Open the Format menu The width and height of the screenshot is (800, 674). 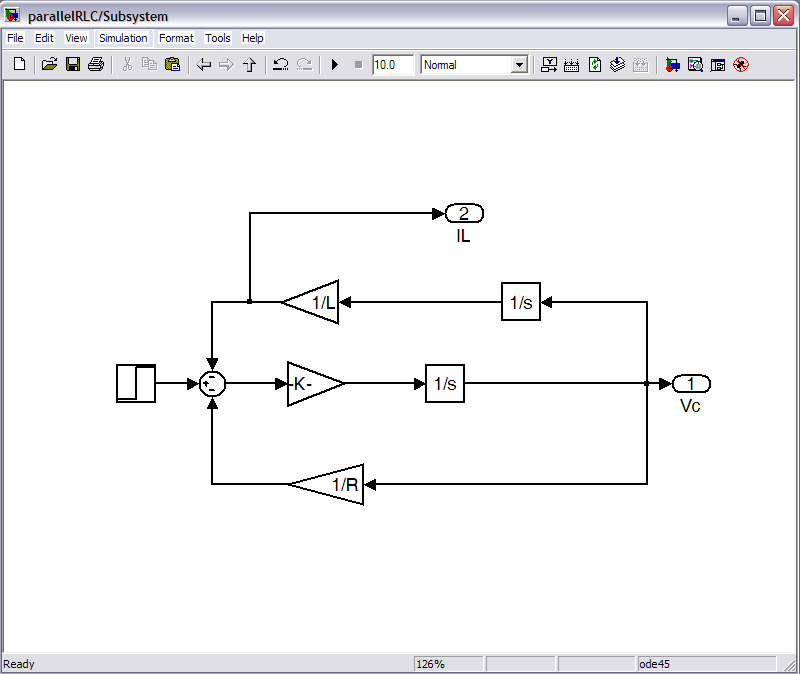click(x=176, y=38)
